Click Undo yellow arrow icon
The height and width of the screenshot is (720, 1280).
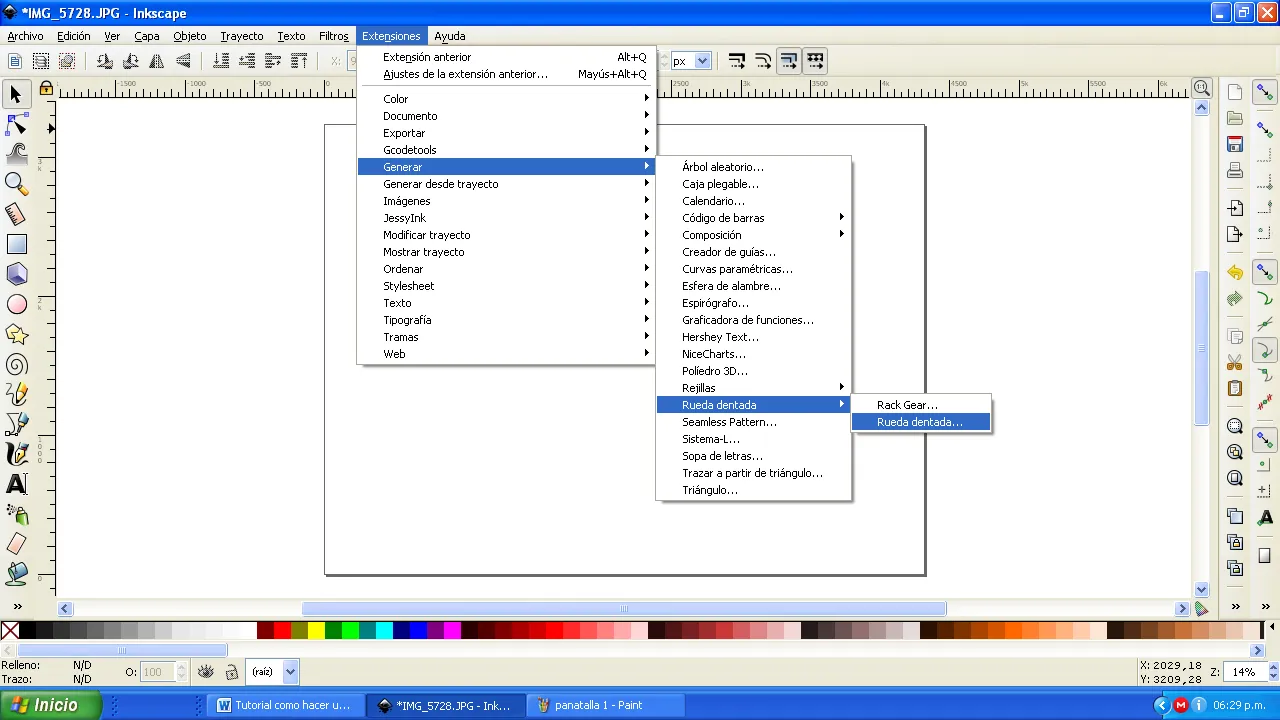[x=1235, y=273]
